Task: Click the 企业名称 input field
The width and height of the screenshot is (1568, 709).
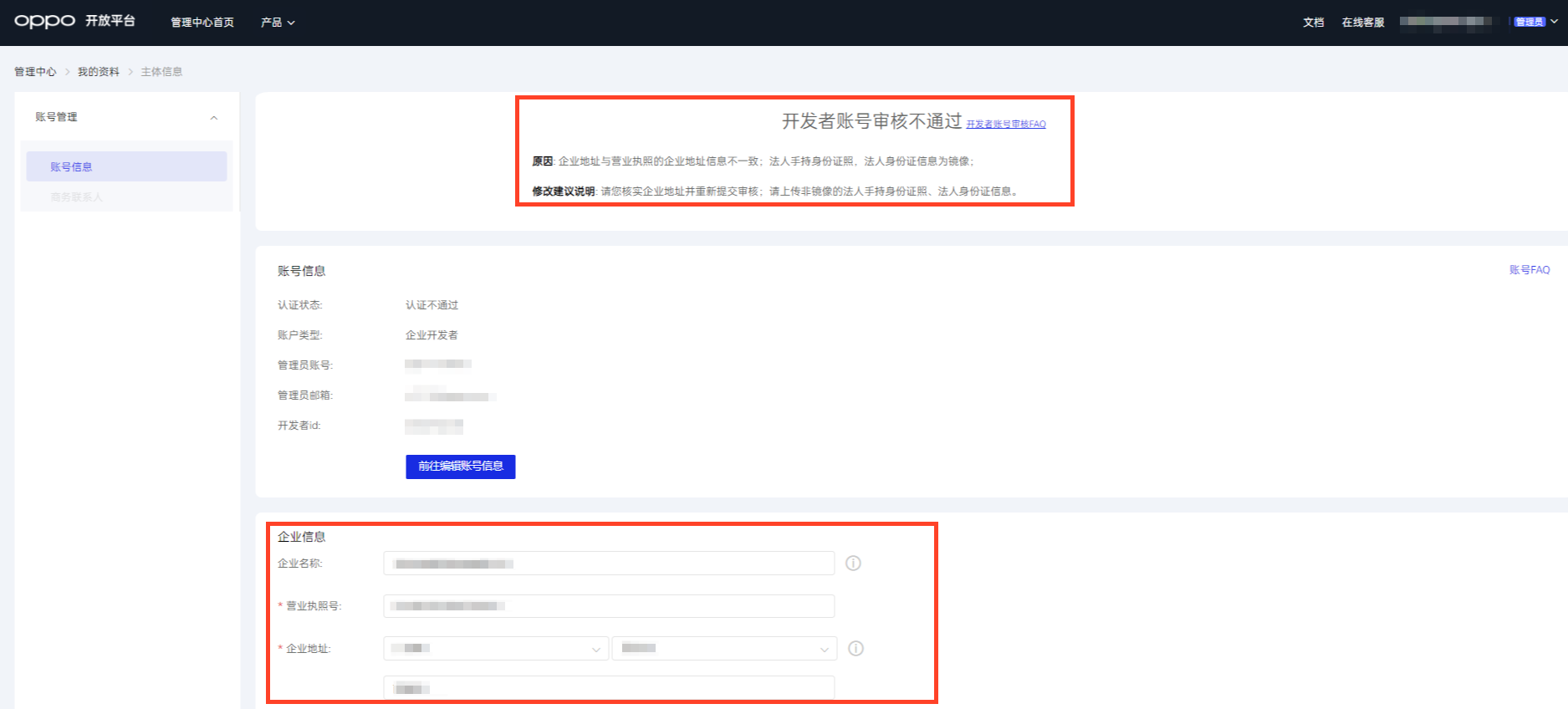Action: pyautogui.click(x=609, y=564)
